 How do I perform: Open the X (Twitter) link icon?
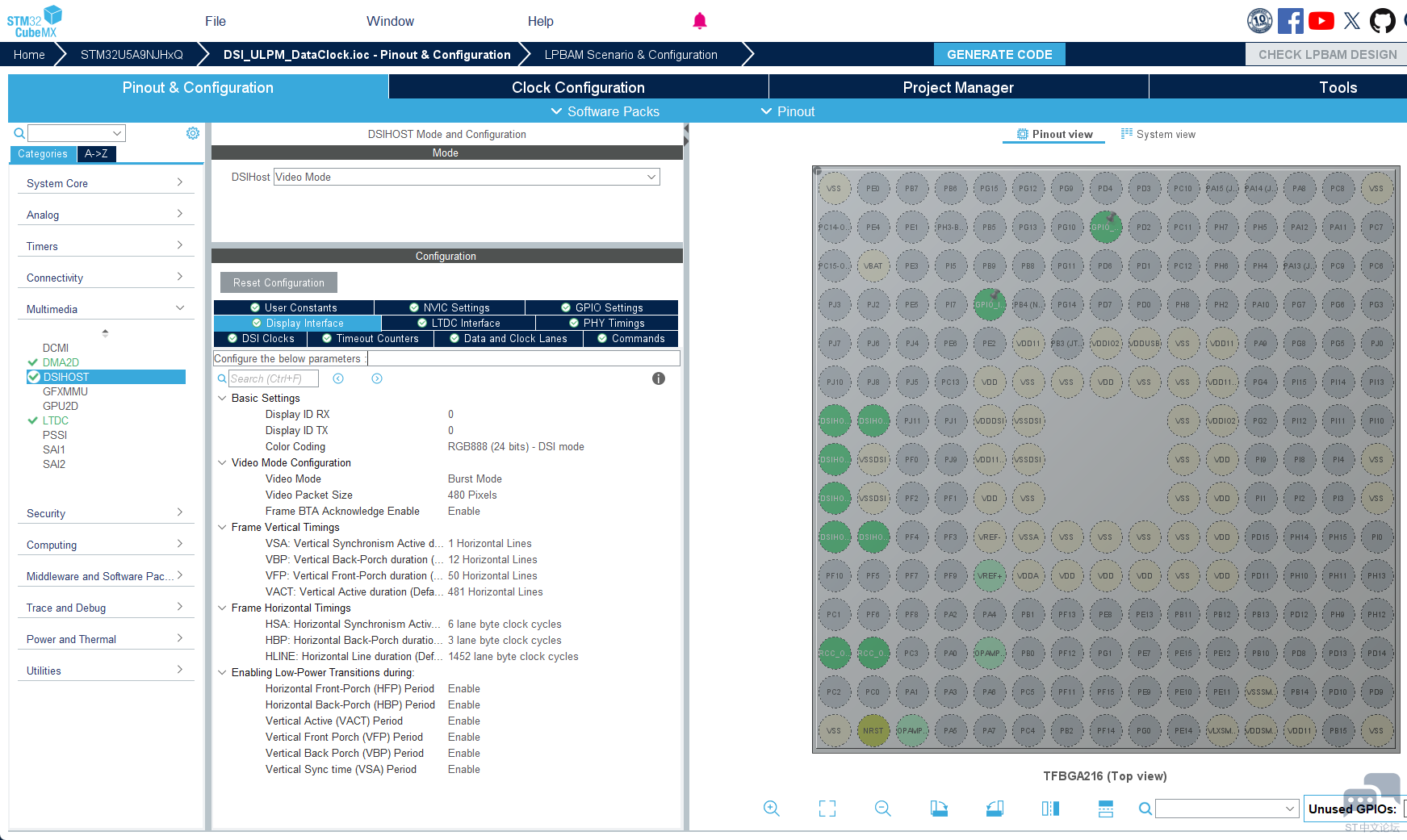click(1351, 21)
